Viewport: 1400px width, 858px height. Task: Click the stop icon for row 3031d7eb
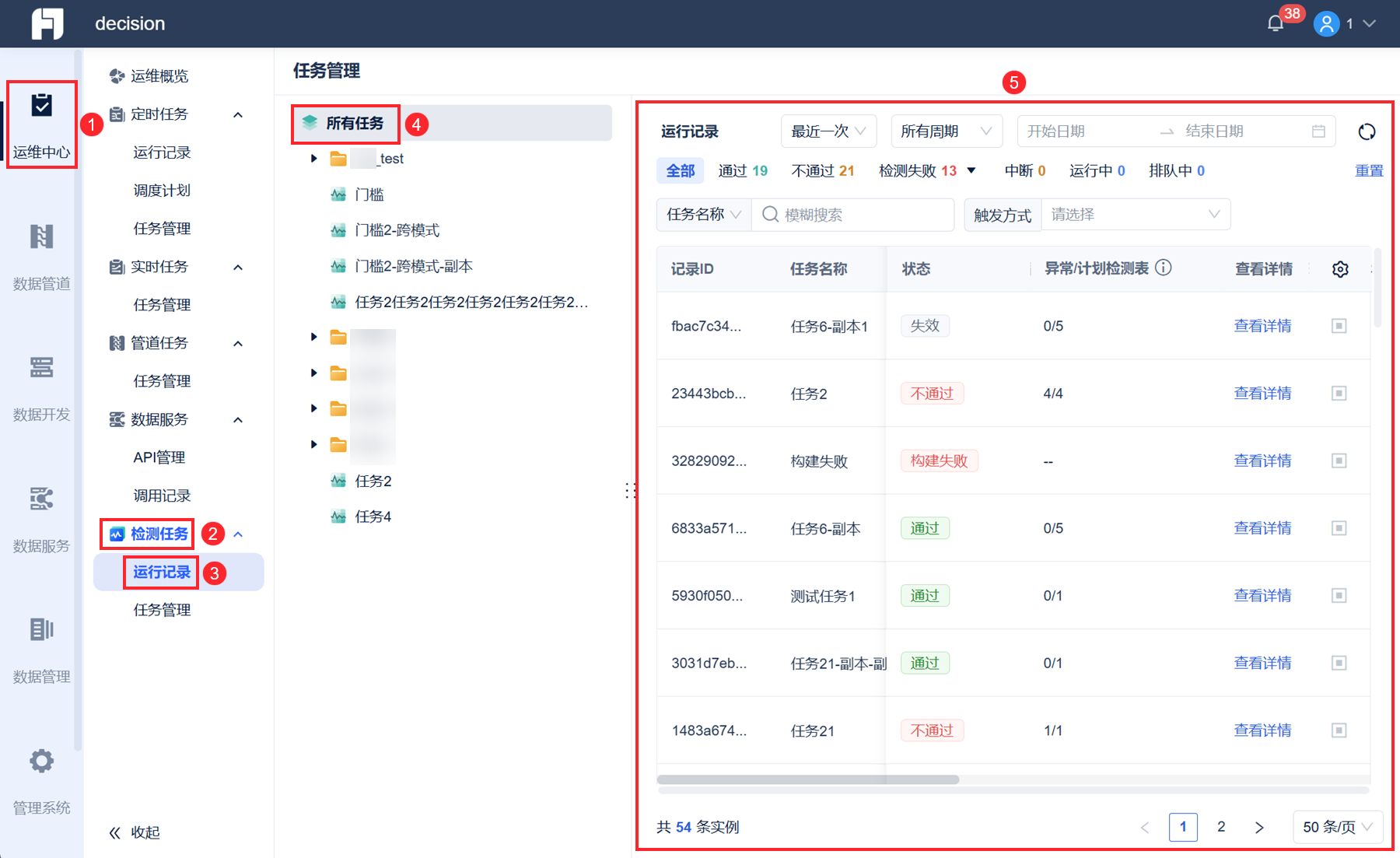[1339, 663]
